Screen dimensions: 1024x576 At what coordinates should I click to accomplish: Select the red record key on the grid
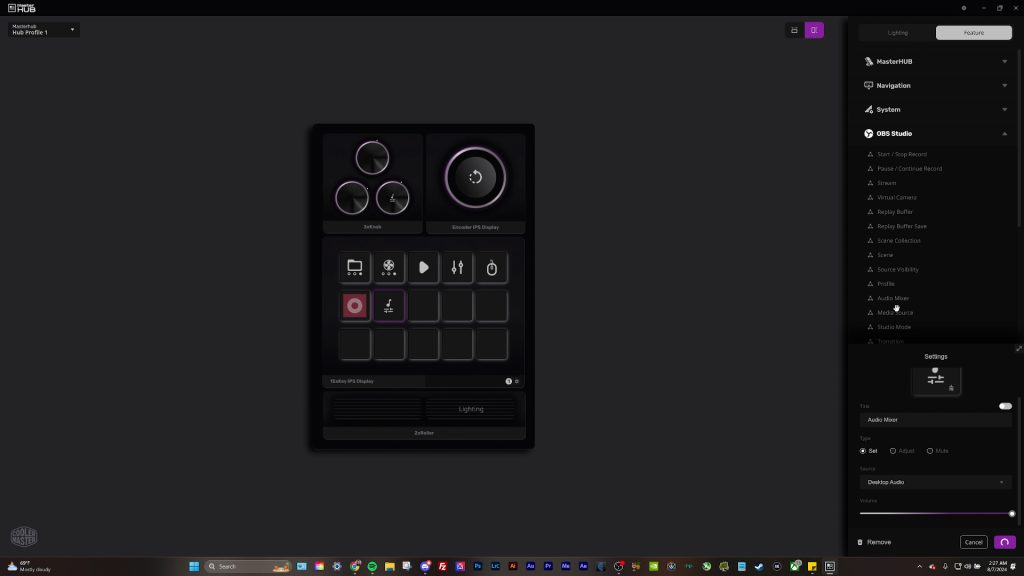pyautogui.click(x=354, y=305)
